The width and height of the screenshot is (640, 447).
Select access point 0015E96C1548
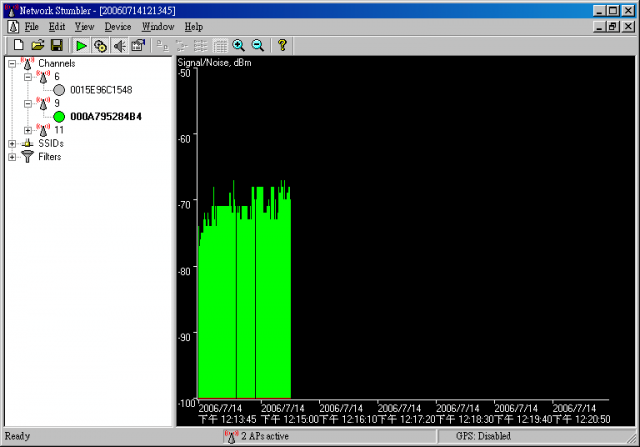(x=101, y=90)
